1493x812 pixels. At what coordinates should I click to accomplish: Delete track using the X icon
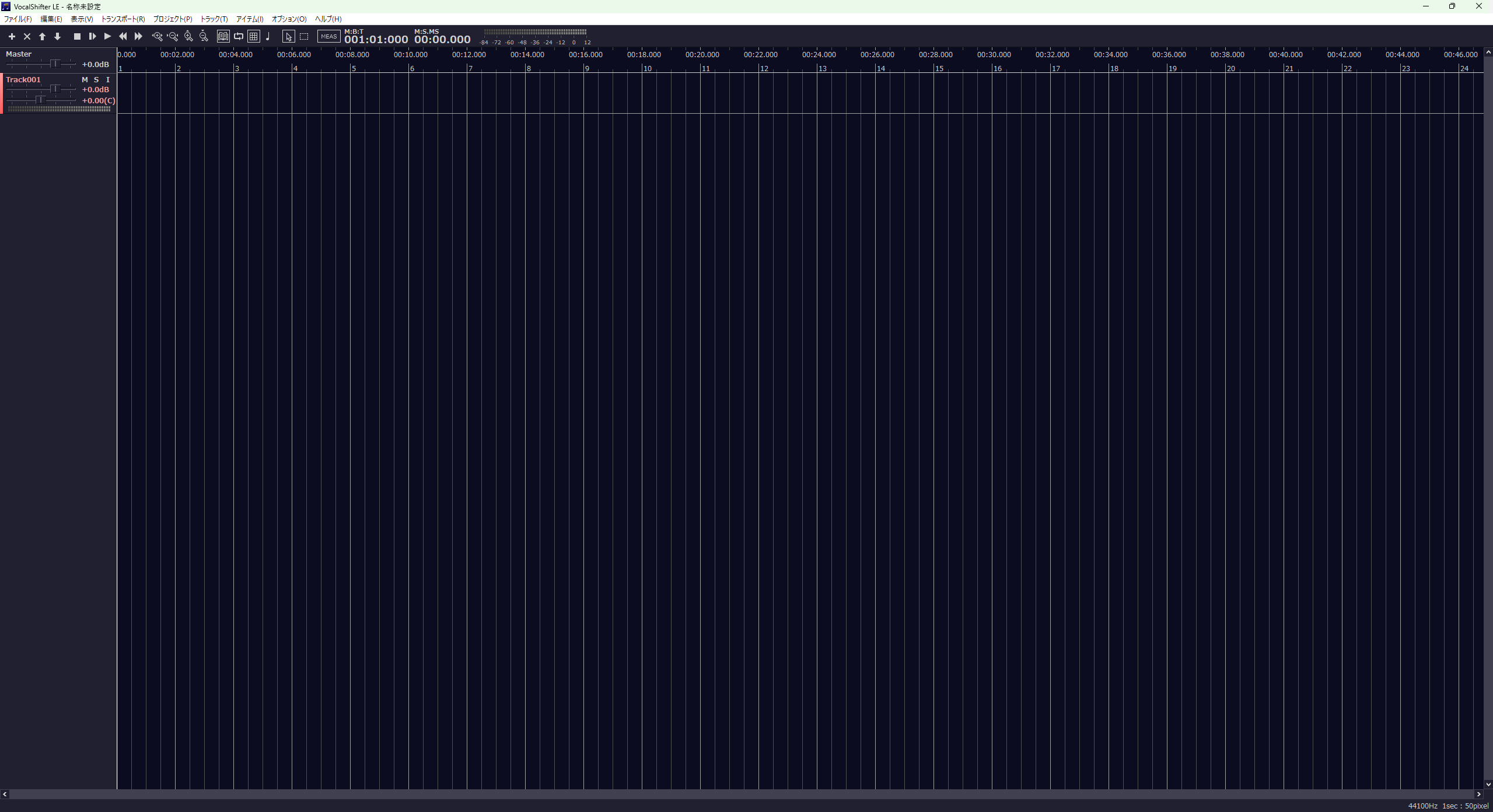pos(27,36)
